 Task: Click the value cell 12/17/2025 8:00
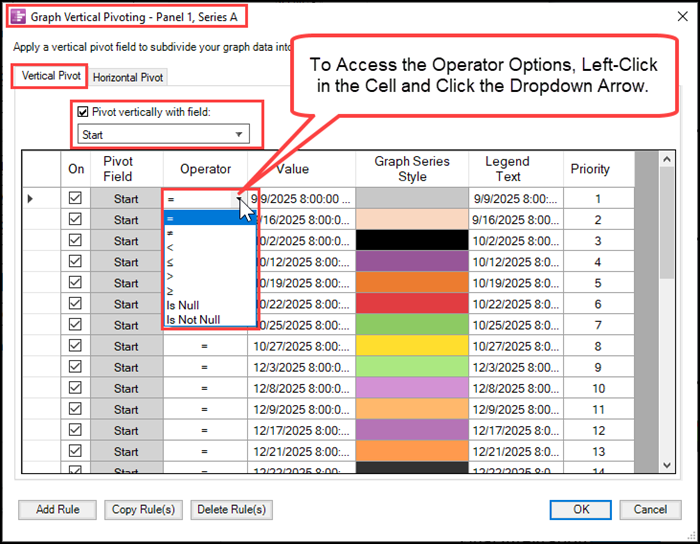(302, 430)
